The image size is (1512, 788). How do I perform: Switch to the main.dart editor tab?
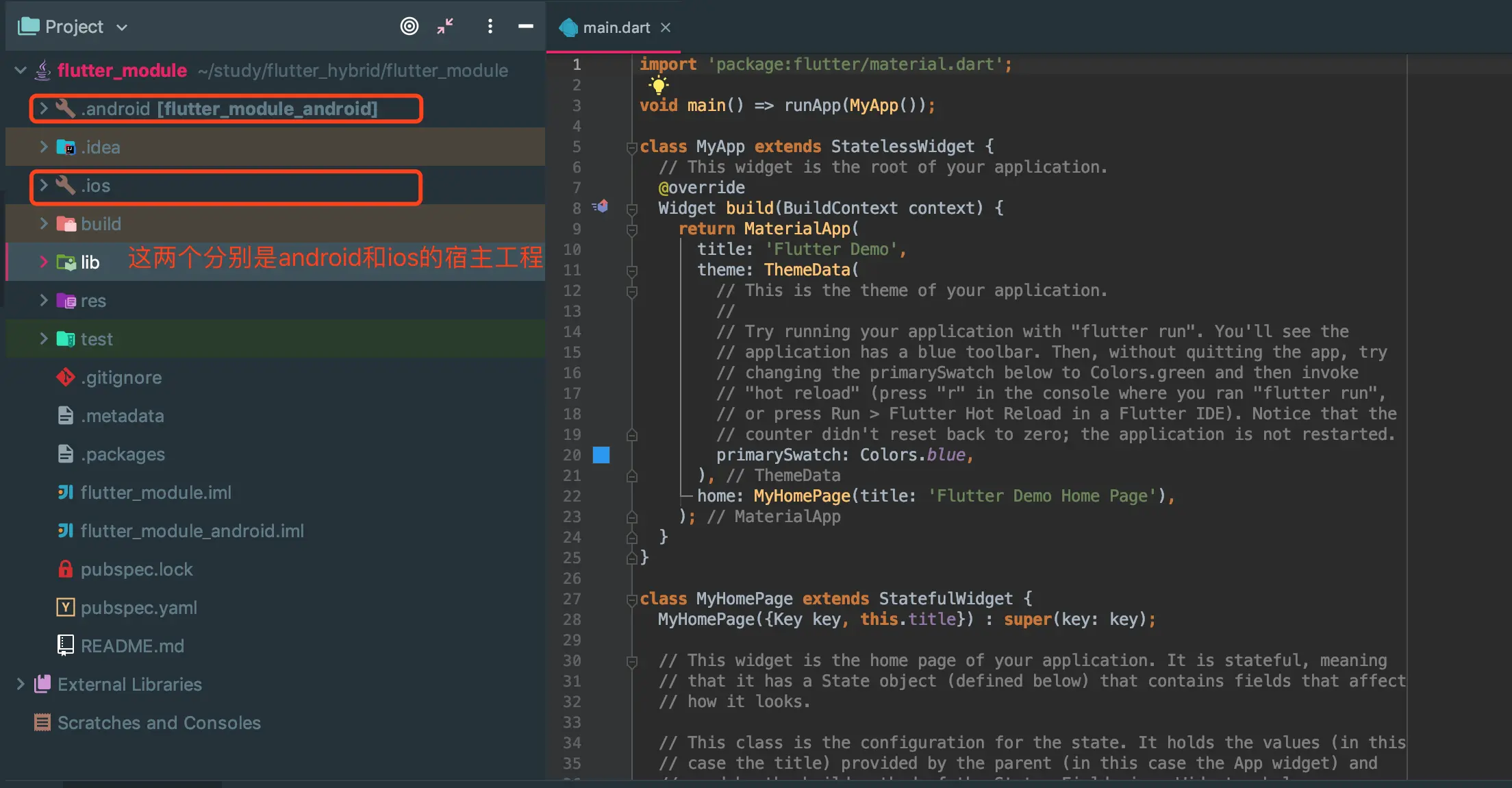click(615, 27)
